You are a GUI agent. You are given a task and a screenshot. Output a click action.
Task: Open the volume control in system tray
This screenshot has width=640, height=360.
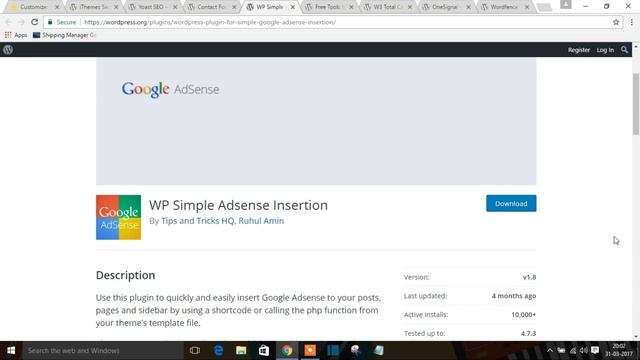pos(584,350)
